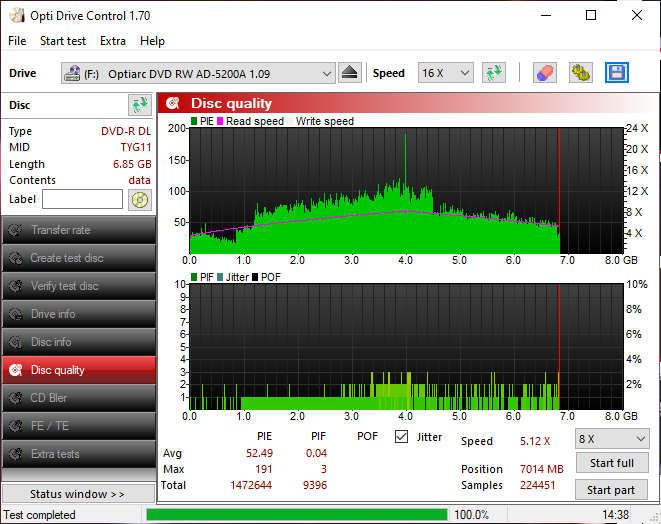This screenshot has width=661, height=524.
Task: Switch to the Drive info panel
Action: coord(79,314)
